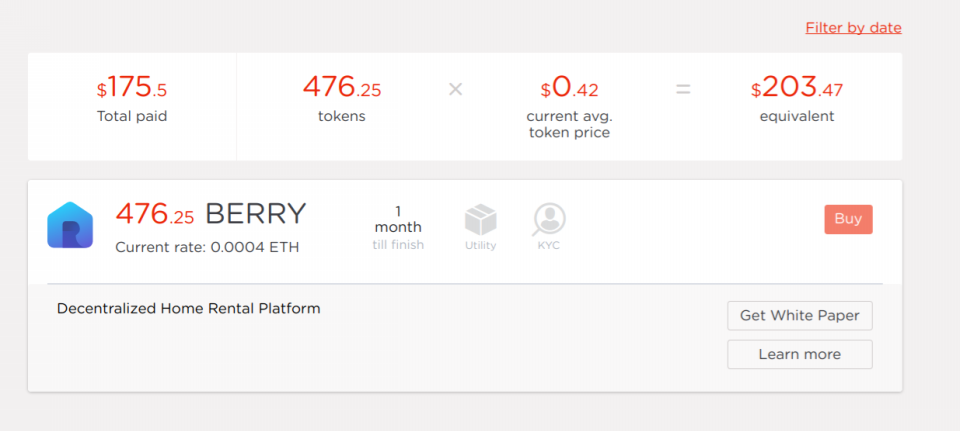Click the KYC magnifier person icon
This screenshot has width=960, height=431.
(x=549, y=220)
